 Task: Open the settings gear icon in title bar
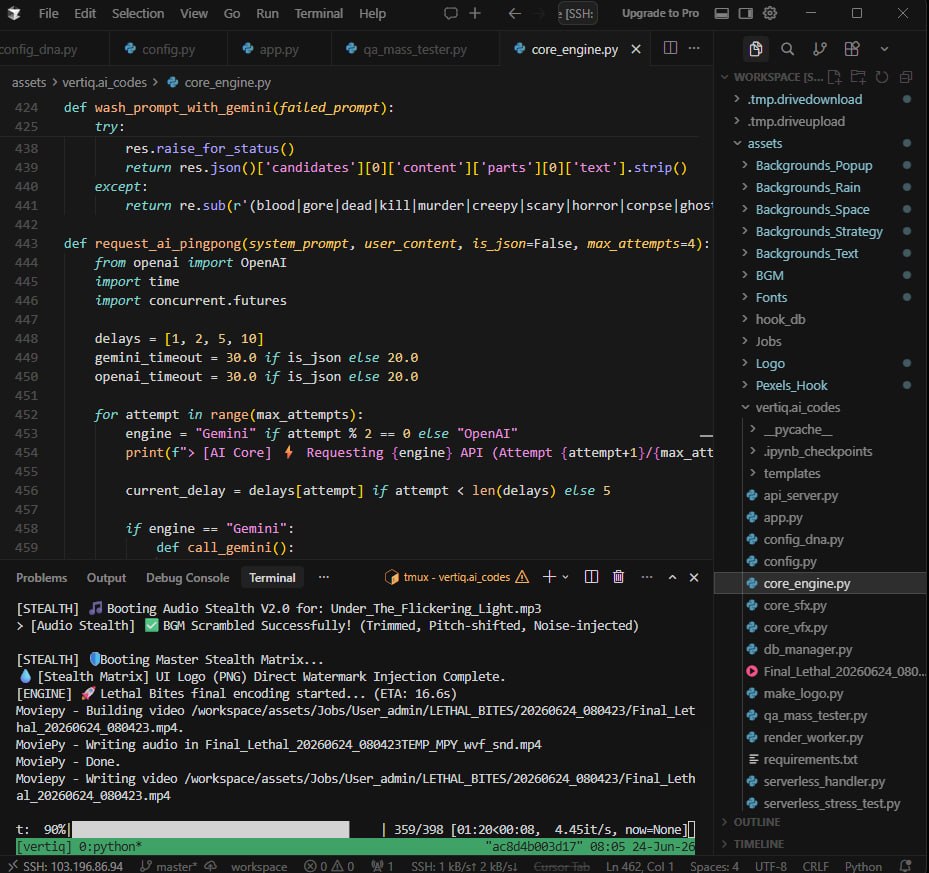[770, 13]
